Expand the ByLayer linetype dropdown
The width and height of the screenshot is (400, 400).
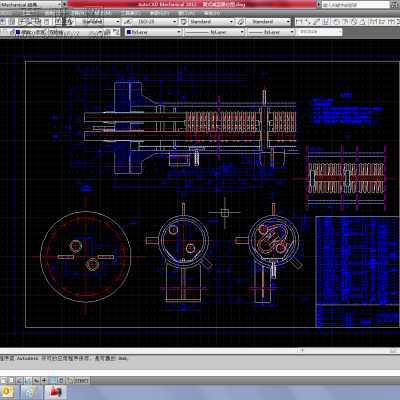[x=242, y=32]
